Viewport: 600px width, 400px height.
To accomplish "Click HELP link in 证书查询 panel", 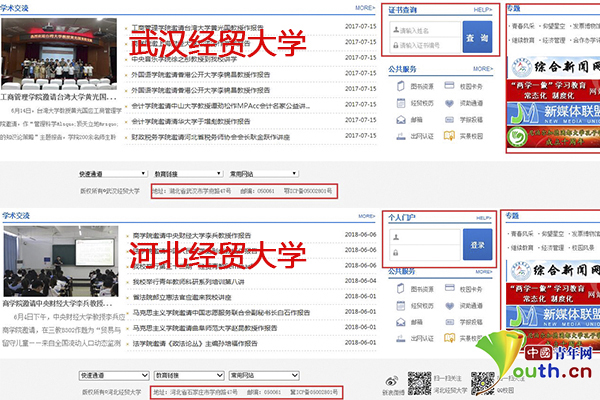I will [483, 10].
